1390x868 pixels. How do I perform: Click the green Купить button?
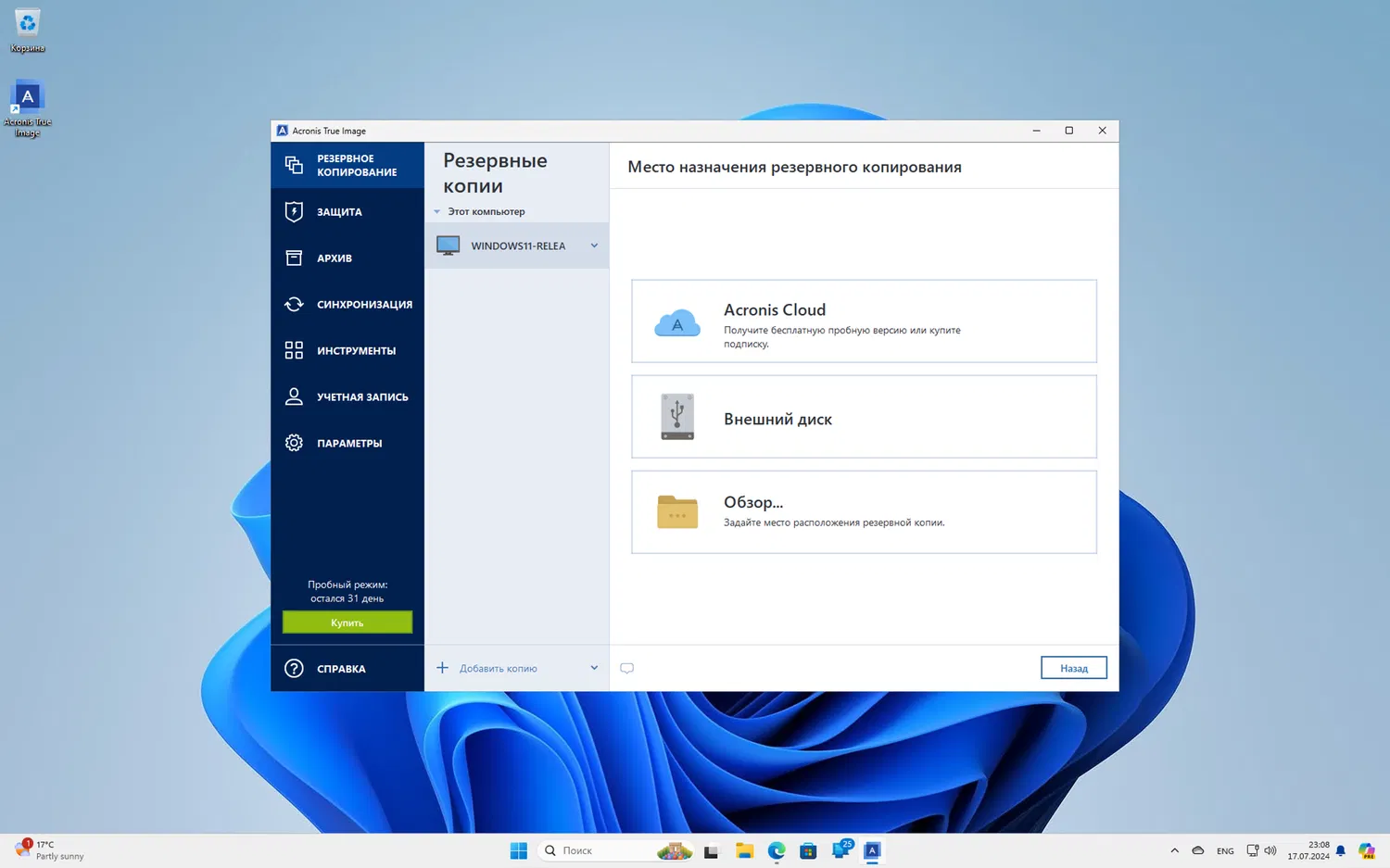click(347, 623)
